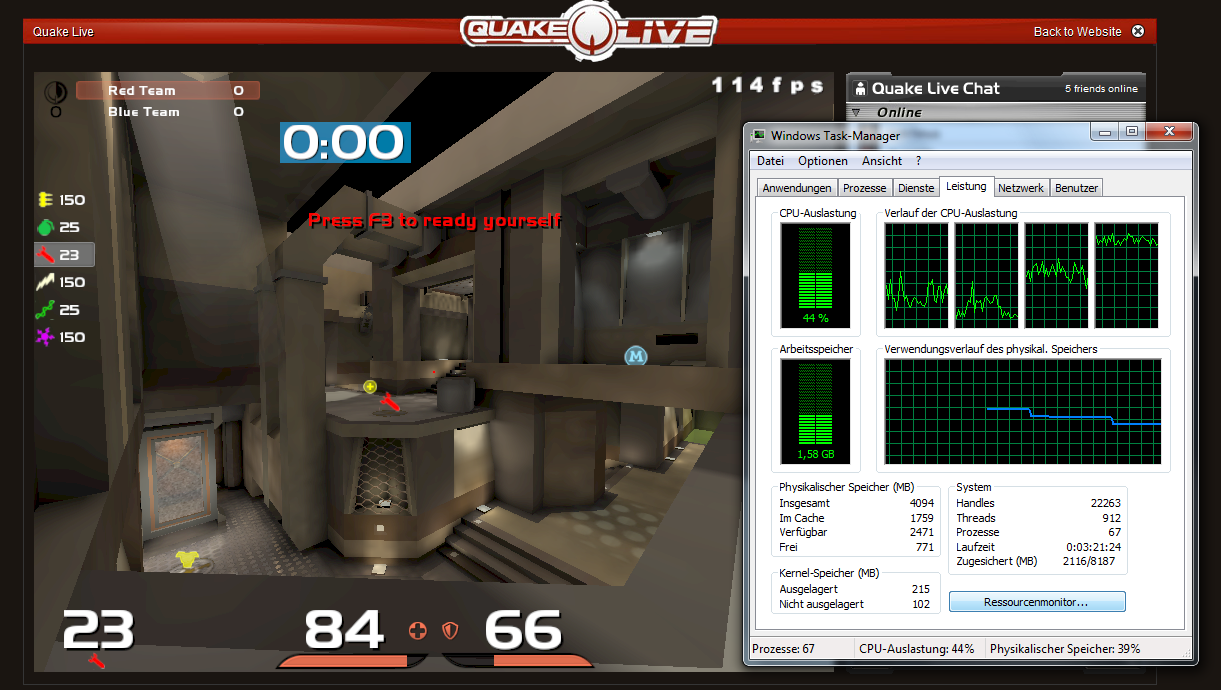Click the health cross icon on HUD
Viewport: 1221px width, 690px height.
point(418,630)
